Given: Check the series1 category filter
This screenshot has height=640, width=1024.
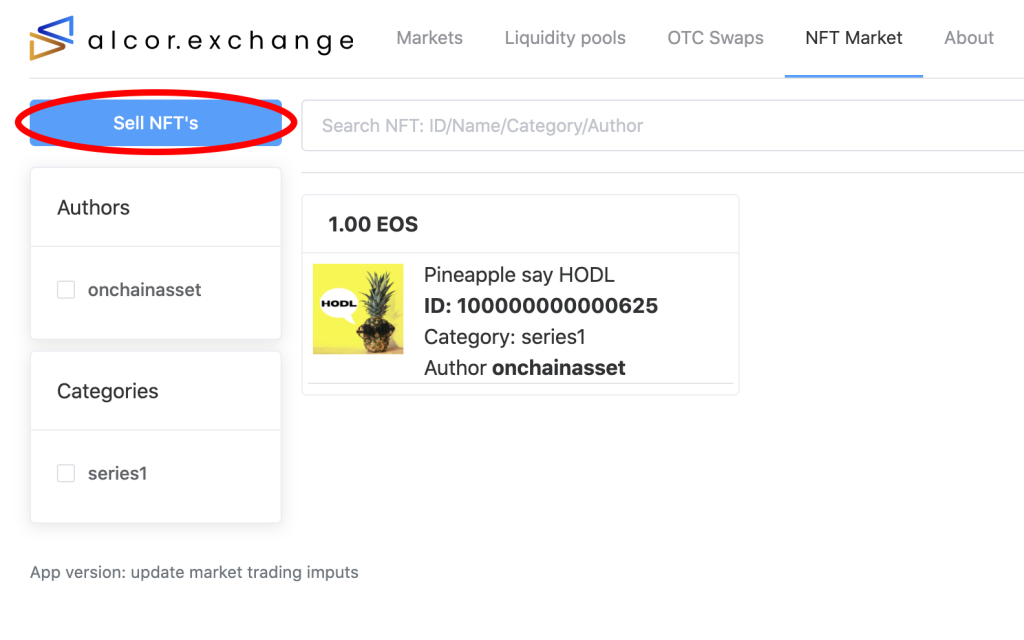Looking at the screenshot, I should [x=65, y=473].
